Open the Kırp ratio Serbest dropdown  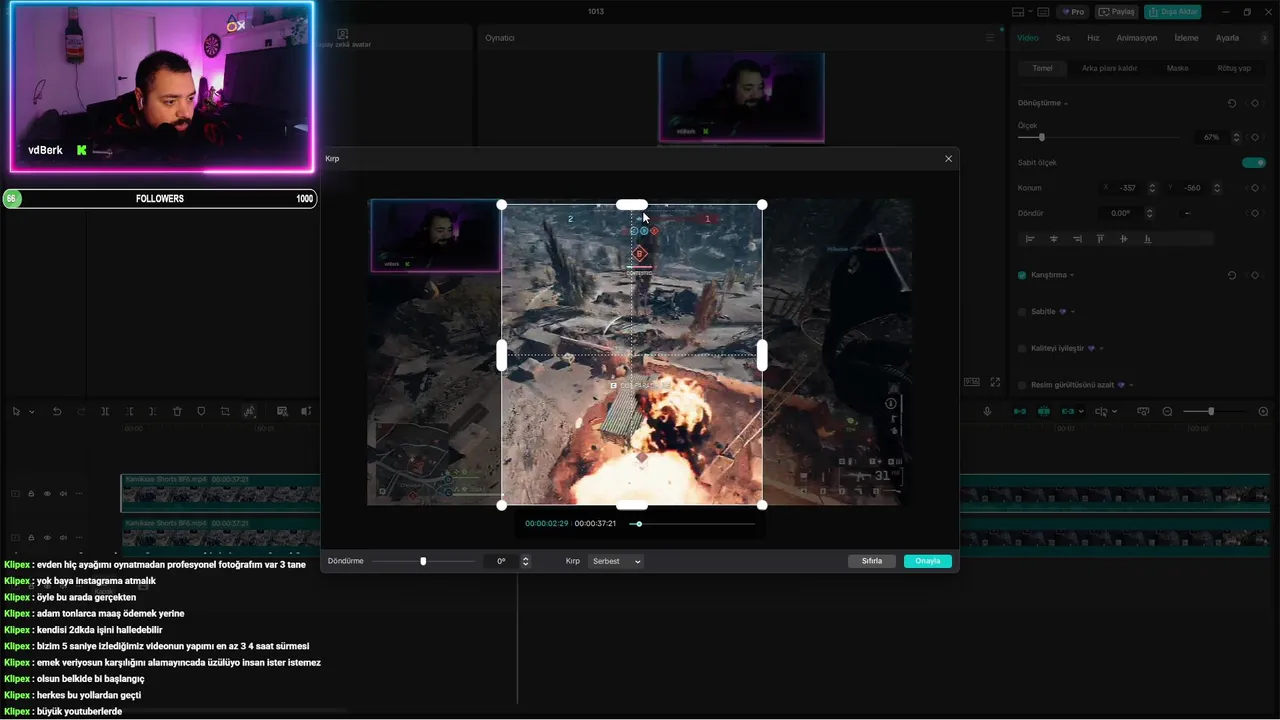click(x=616, y=561)
